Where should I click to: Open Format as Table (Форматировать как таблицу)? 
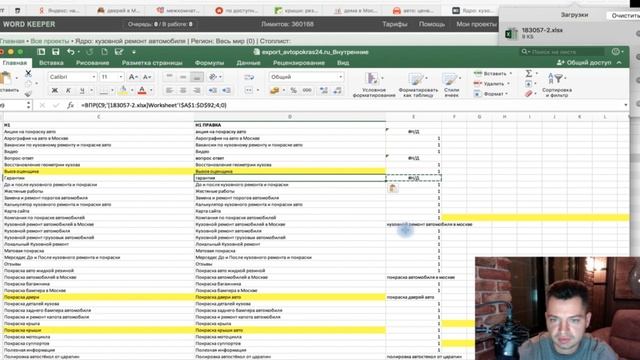pyautogui.click(x=418, y=85)
